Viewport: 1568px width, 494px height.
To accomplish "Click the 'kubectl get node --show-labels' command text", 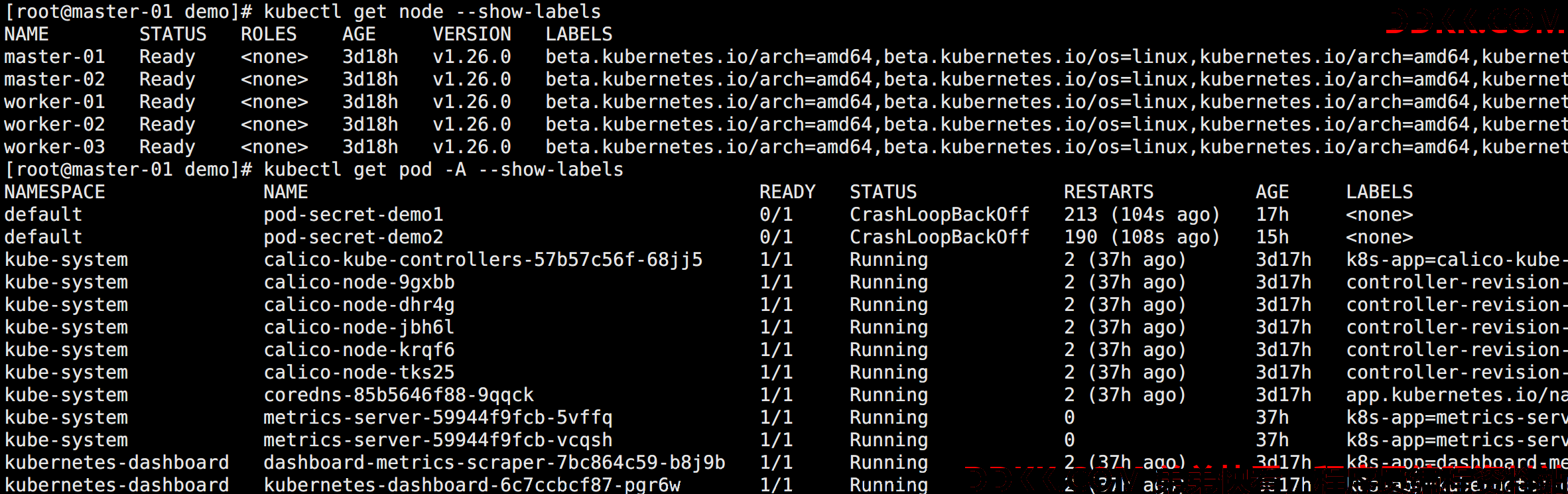I will [432, 12].
